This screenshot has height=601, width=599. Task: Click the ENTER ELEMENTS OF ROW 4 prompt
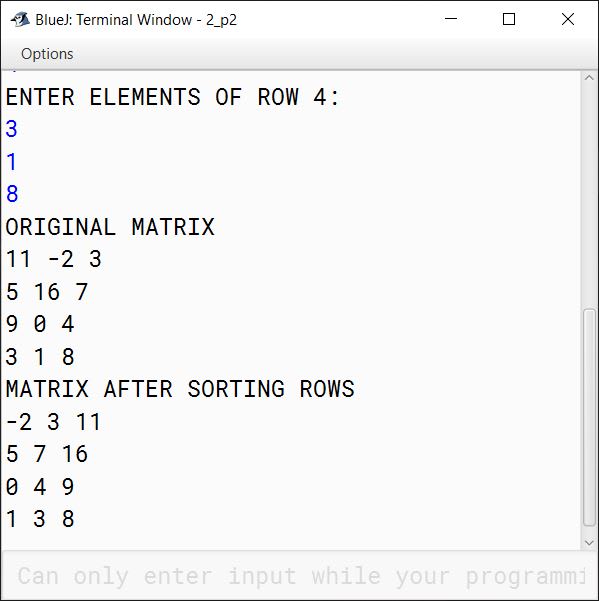click(172, 97)
